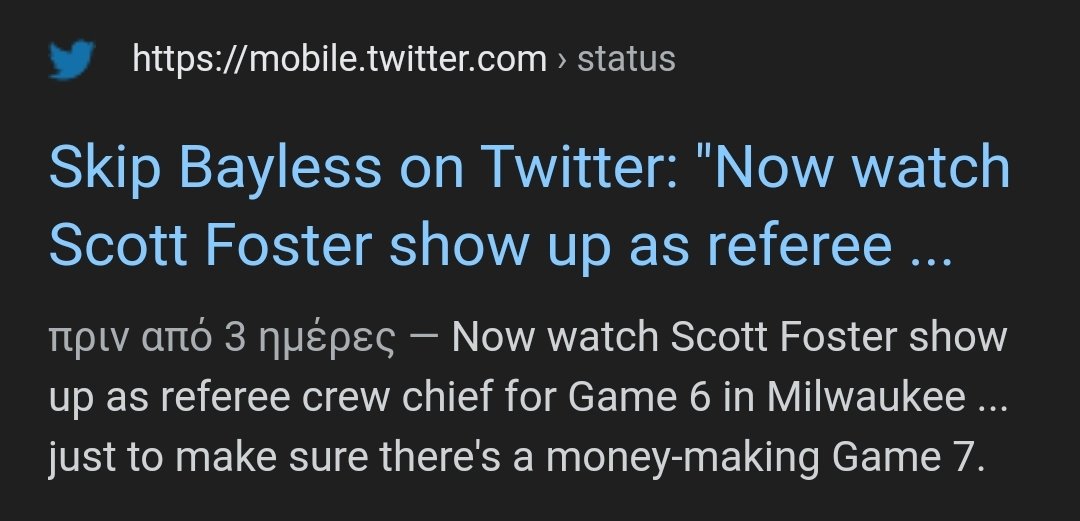Viewport: 1080px width, 521px height.
Task: Click title line 'Scott Foster show up as referee'
Action: (470, 245)
